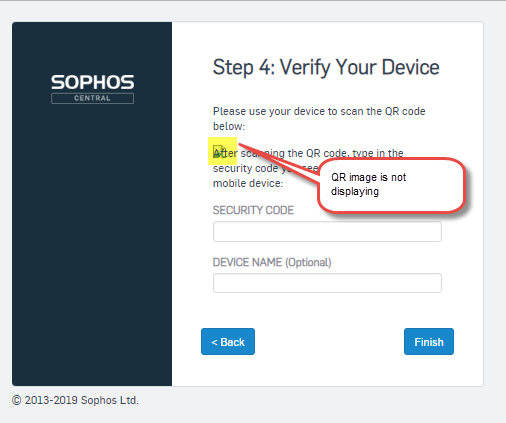This screenshot has width=506, height=423.
Task: Click the broken QR code image icon
Action: click(219, 151)
